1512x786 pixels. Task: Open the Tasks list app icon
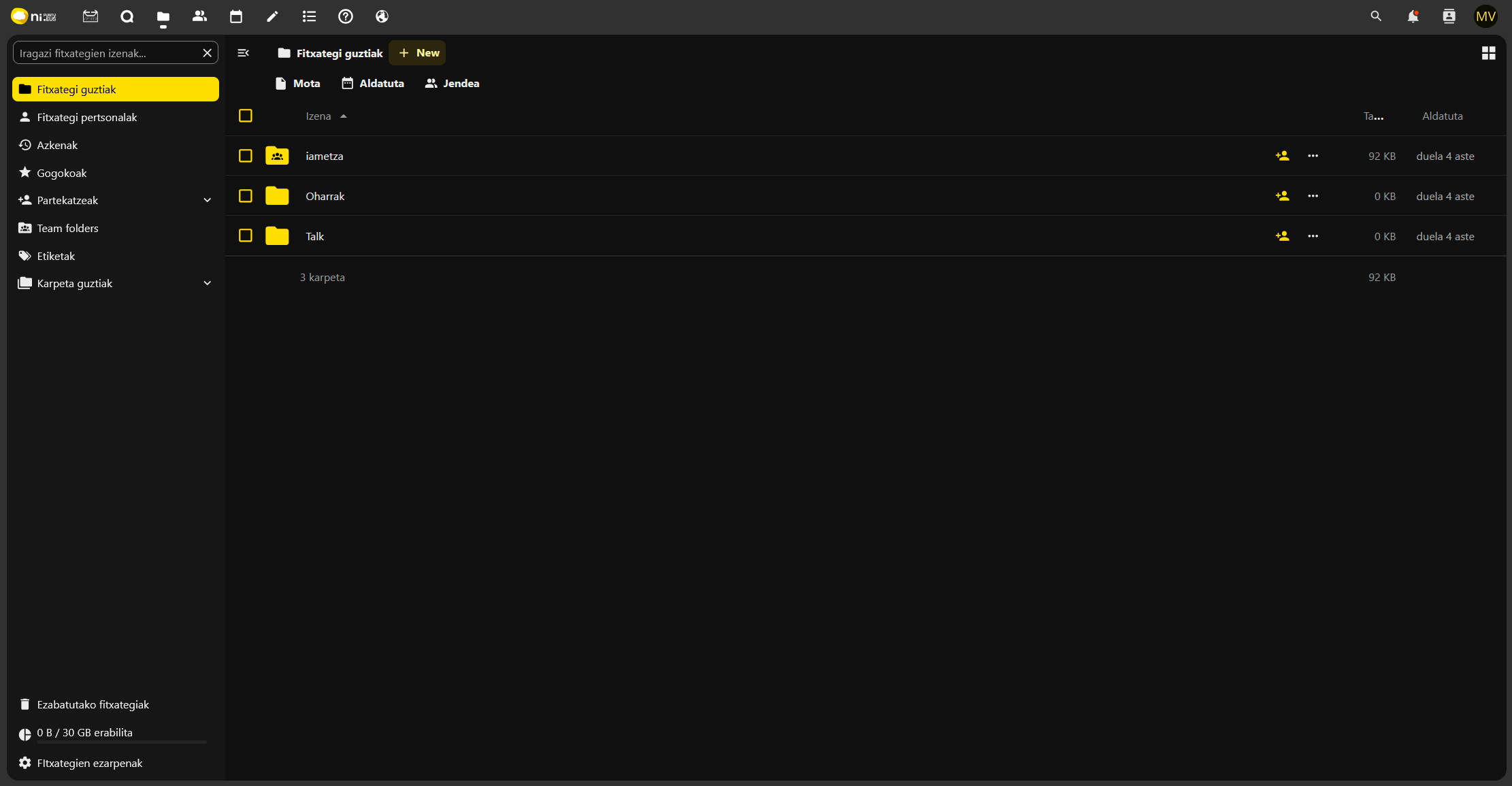pyautogui.click(x=309, y=16)
